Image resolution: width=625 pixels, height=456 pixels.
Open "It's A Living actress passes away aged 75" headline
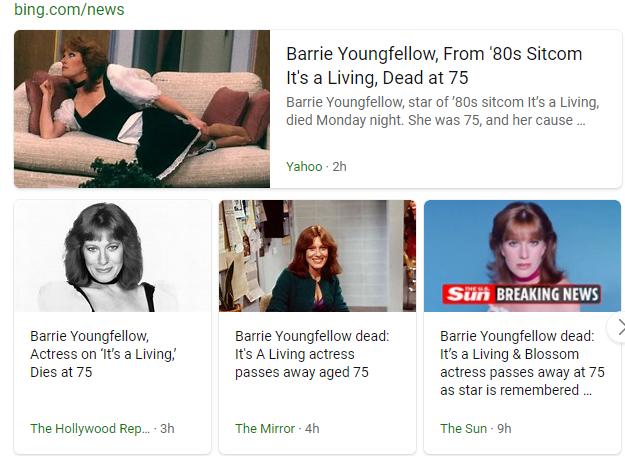(x=311, y=354)
